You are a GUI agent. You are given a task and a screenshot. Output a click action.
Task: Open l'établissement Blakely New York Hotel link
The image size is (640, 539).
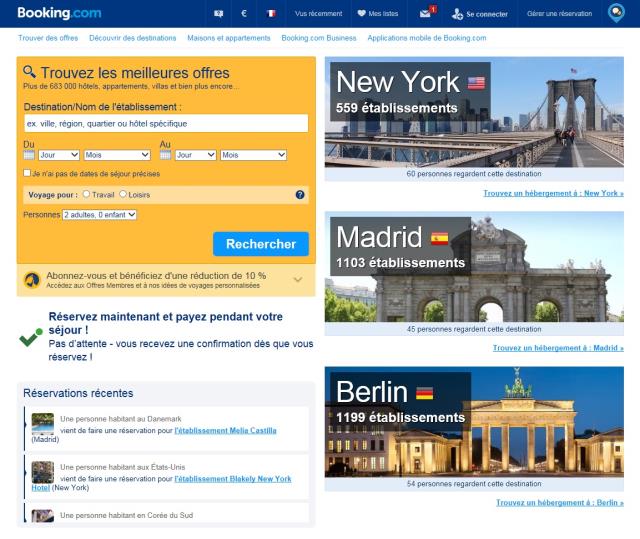coord(233,479)
